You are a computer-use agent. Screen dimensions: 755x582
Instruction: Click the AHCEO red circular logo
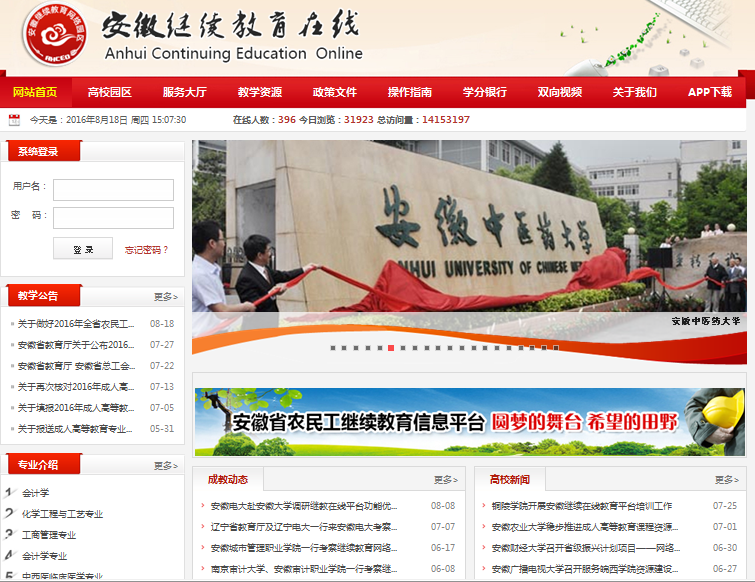55,34
